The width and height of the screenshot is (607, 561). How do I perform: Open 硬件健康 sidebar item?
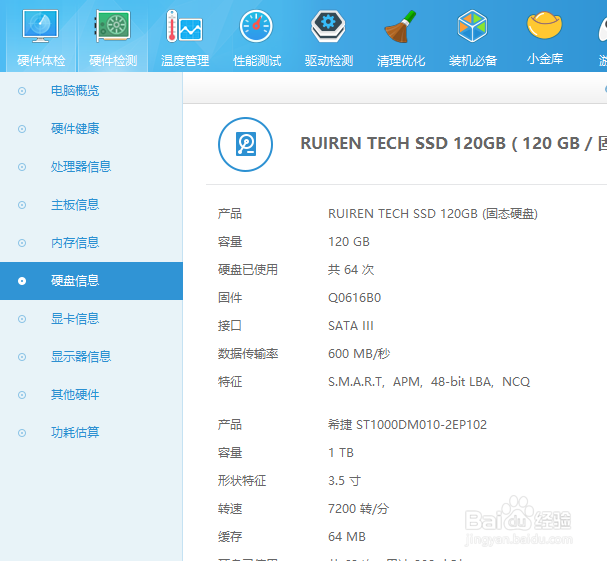(75, 129)
